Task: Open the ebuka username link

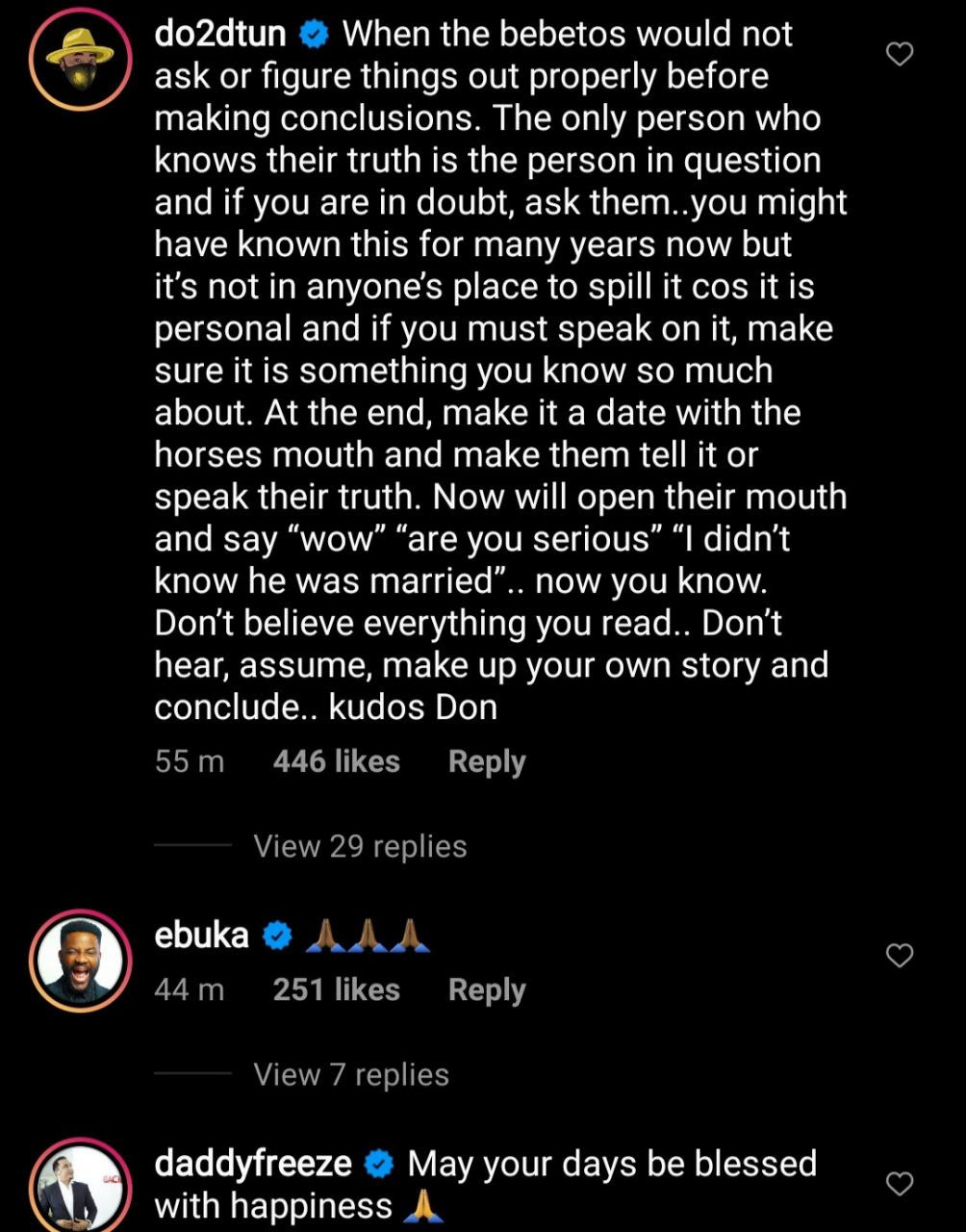Action: (202, 935)
